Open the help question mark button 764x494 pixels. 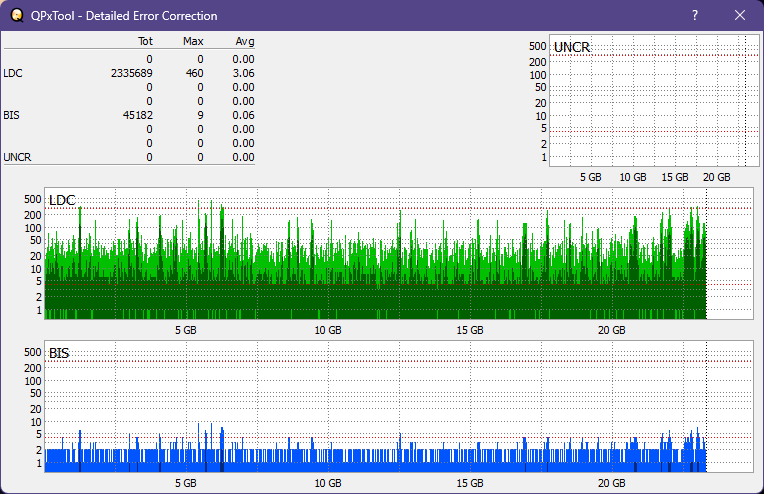coord(695,15)
